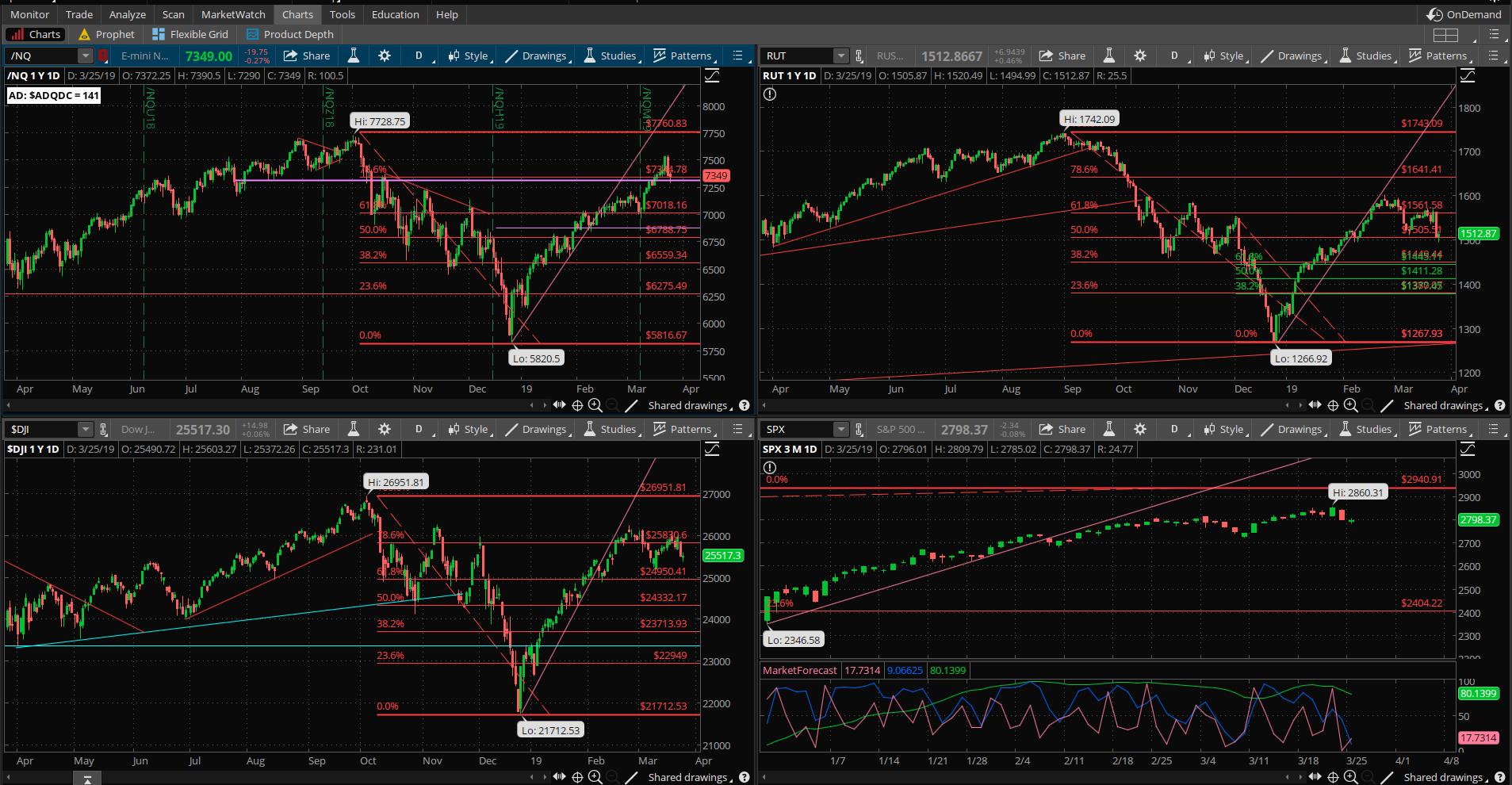Expand the RUT symbol dropdown arrow

point(840,56)
